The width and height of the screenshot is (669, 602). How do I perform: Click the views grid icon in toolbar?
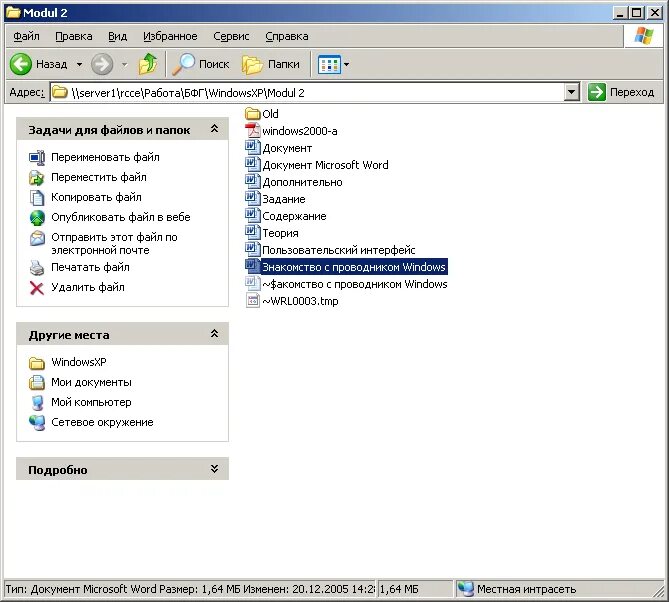click(x=329, y=64)
